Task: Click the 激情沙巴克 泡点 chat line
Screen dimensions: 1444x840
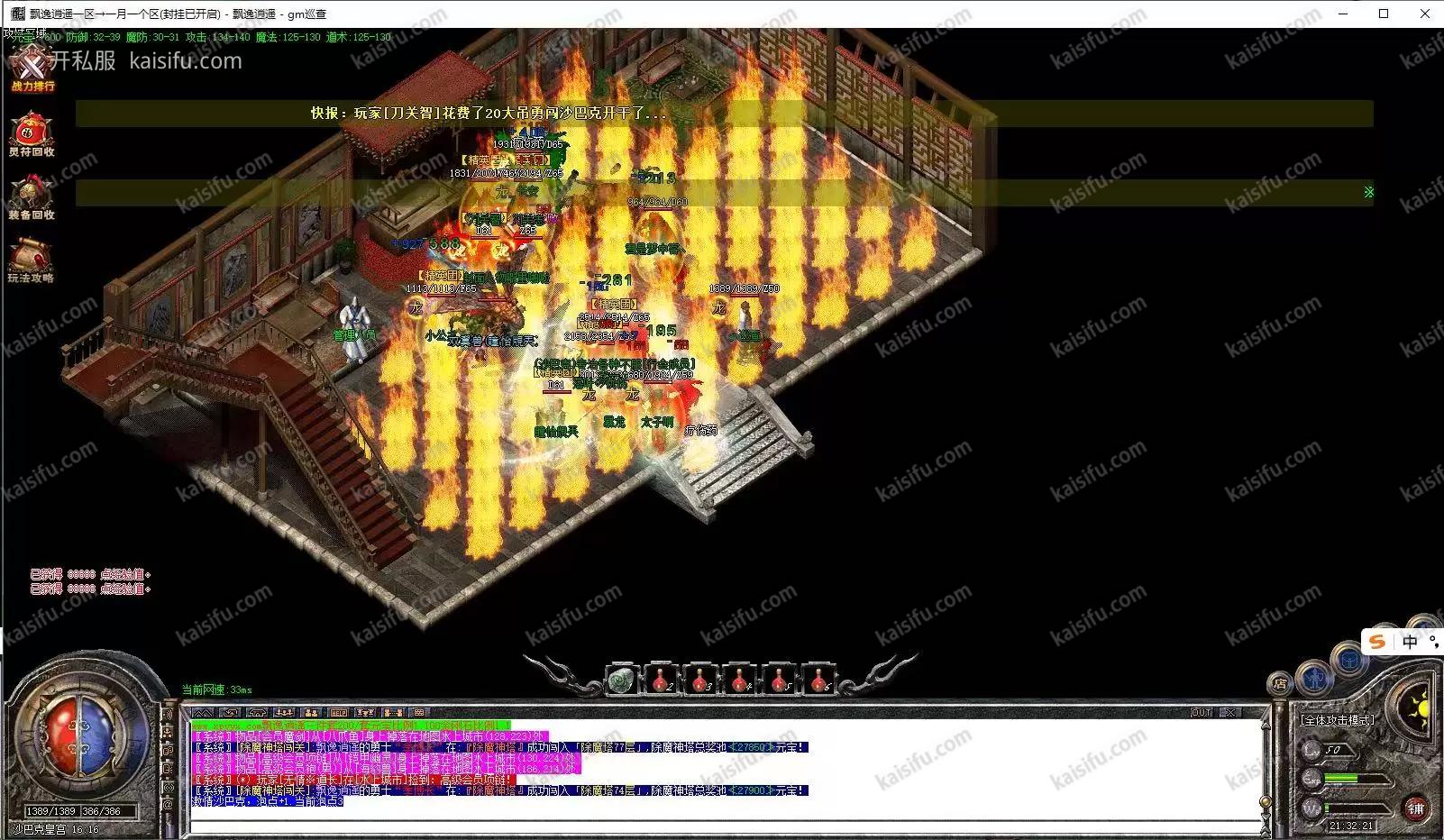Action: click(x=268, y=801)
